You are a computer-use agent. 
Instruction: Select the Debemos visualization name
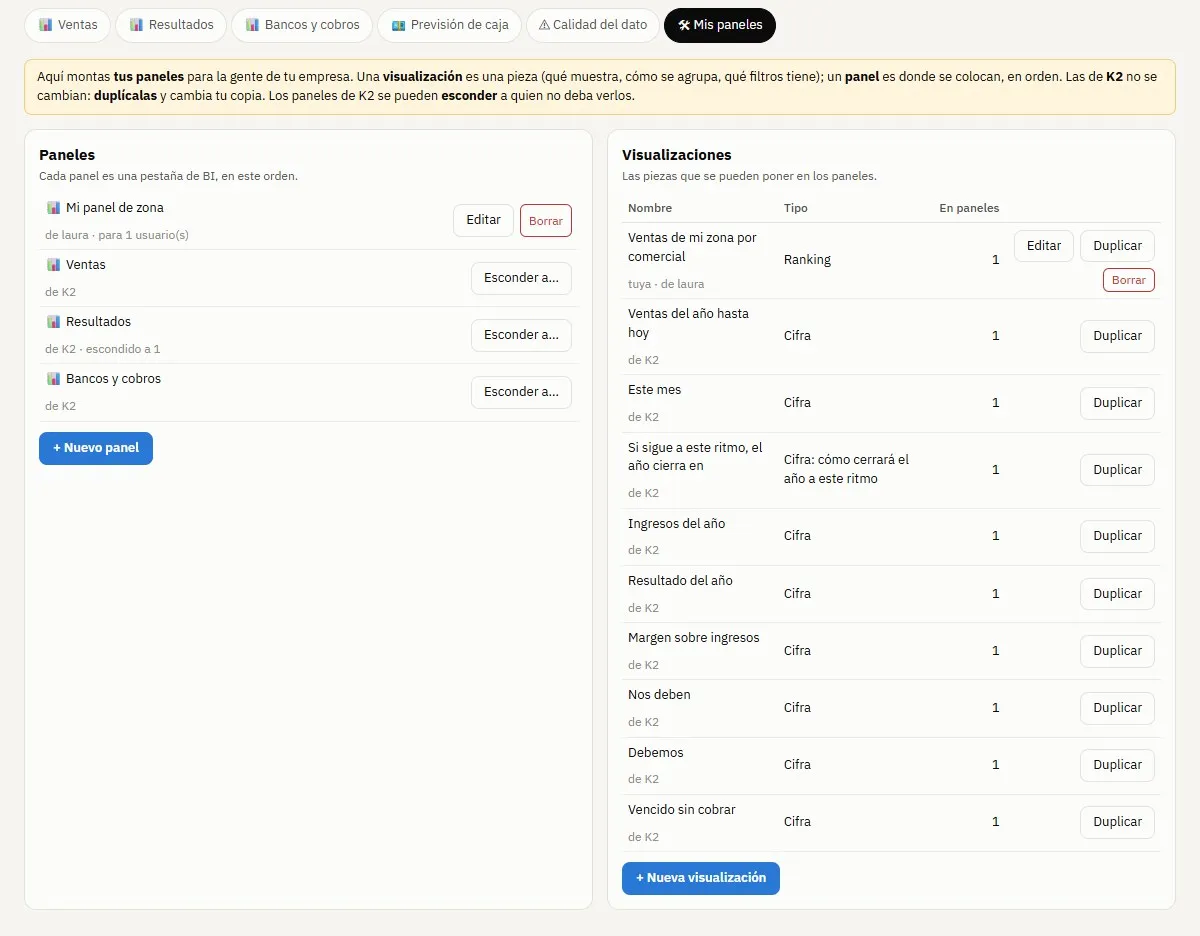pos(656,753)
